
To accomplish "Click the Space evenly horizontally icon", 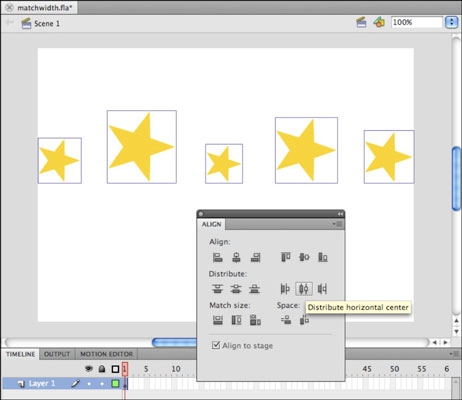I will click(x=286, y=320).
